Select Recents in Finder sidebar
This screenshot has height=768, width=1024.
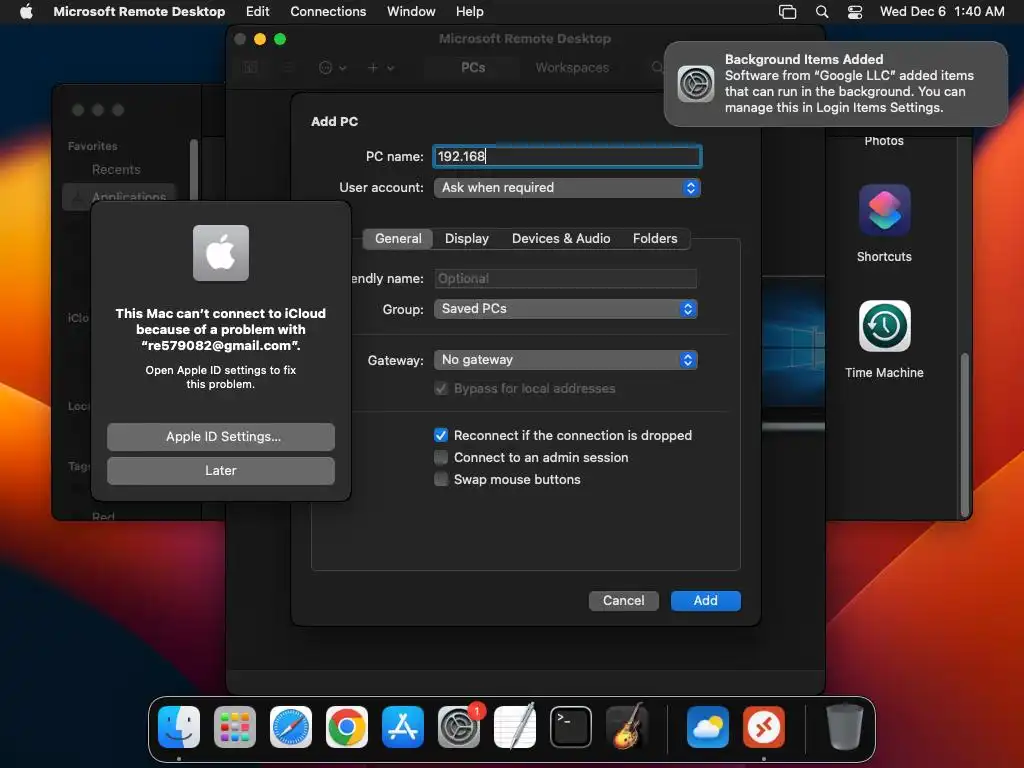(x=116, y=169)
